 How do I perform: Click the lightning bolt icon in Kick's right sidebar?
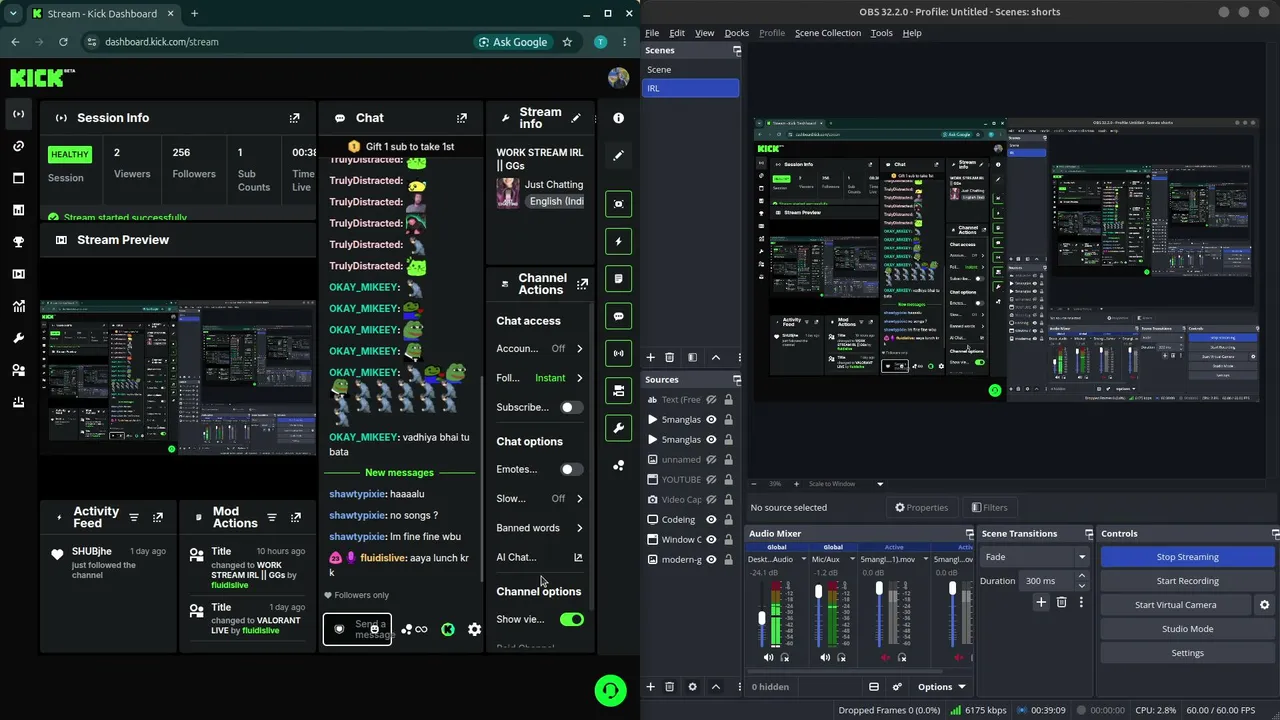pyautogui.click(x=618, y=241)
